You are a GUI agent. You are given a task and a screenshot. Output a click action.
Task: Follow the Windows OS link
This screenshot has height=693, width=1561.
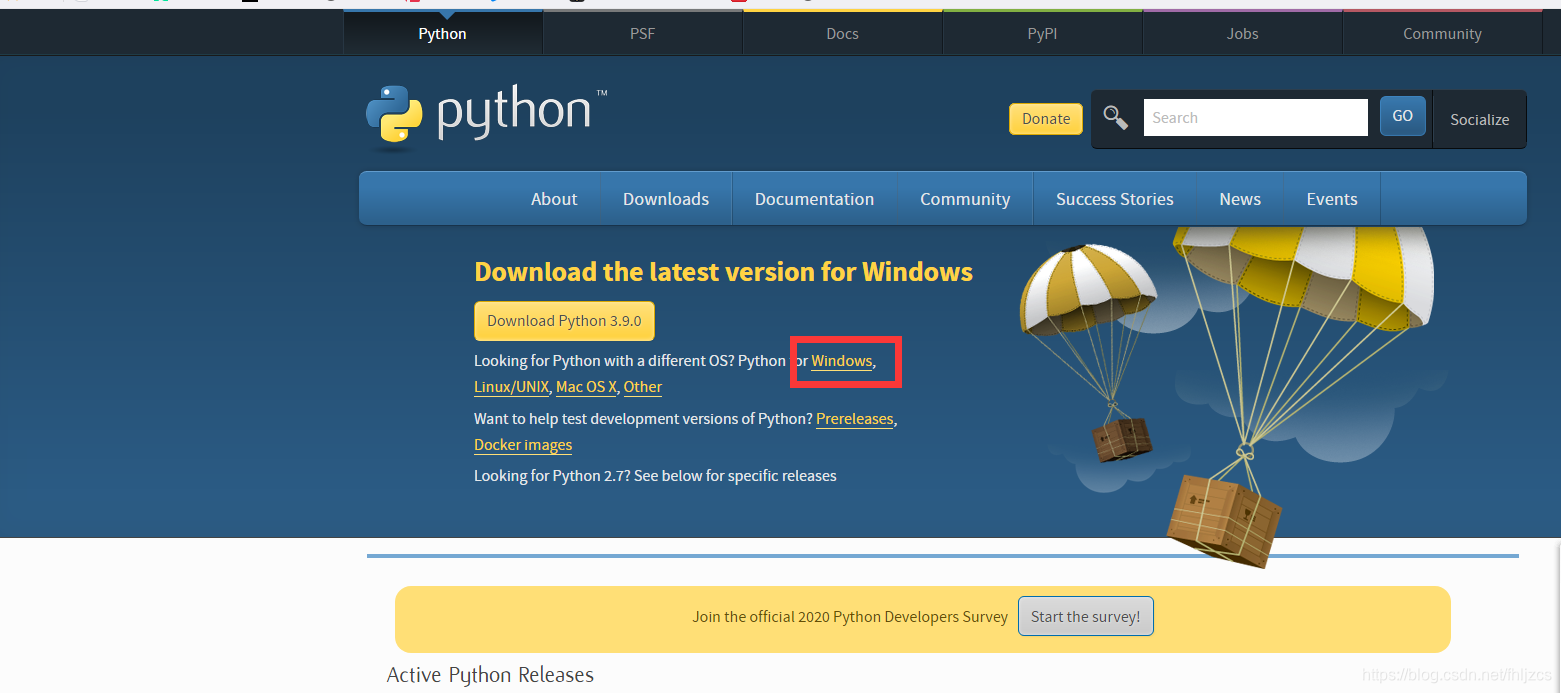point(841,361)
